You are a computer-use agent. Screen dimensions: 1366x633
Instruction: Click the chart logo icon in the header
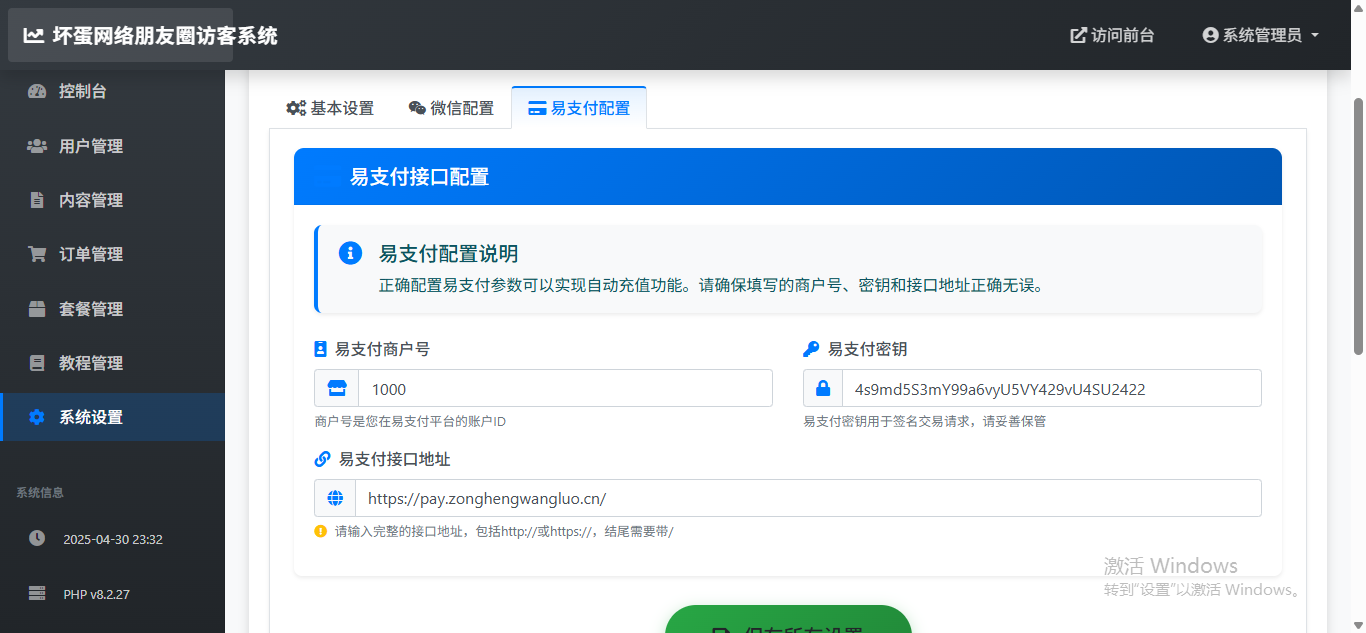(34, 36)
